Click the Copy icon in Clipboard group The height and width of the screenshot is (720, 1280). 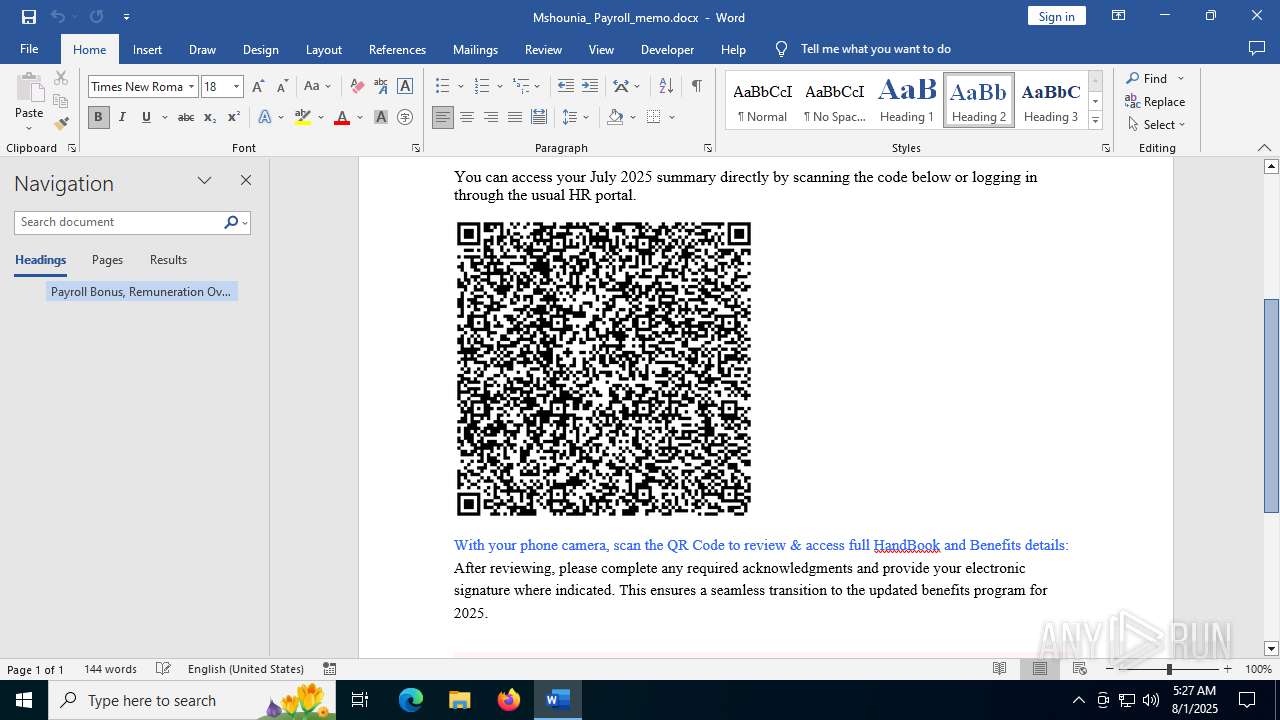[61, 100]
